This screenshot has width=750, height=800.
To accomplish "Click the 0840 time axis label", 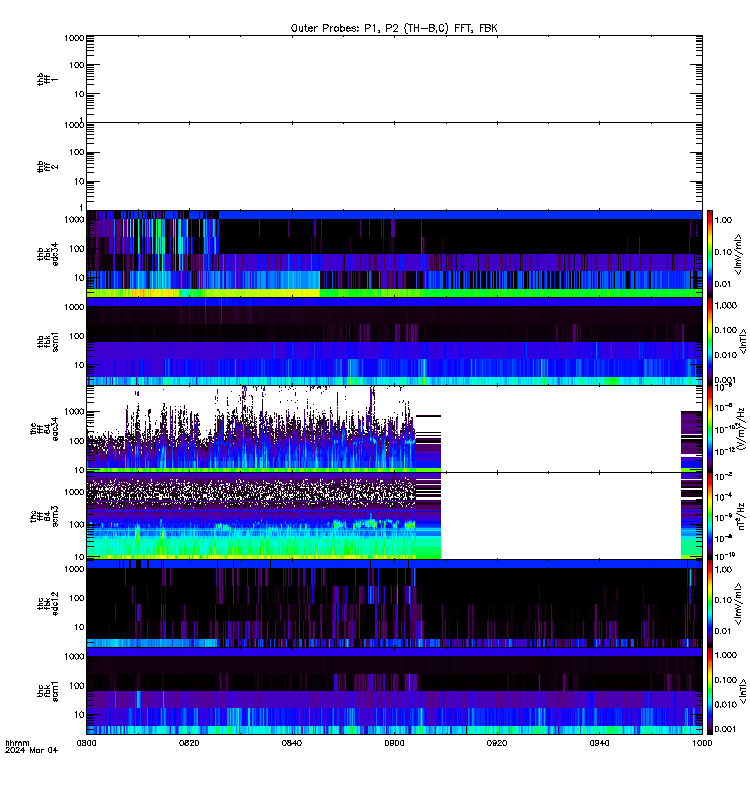I will click(292, 743).
